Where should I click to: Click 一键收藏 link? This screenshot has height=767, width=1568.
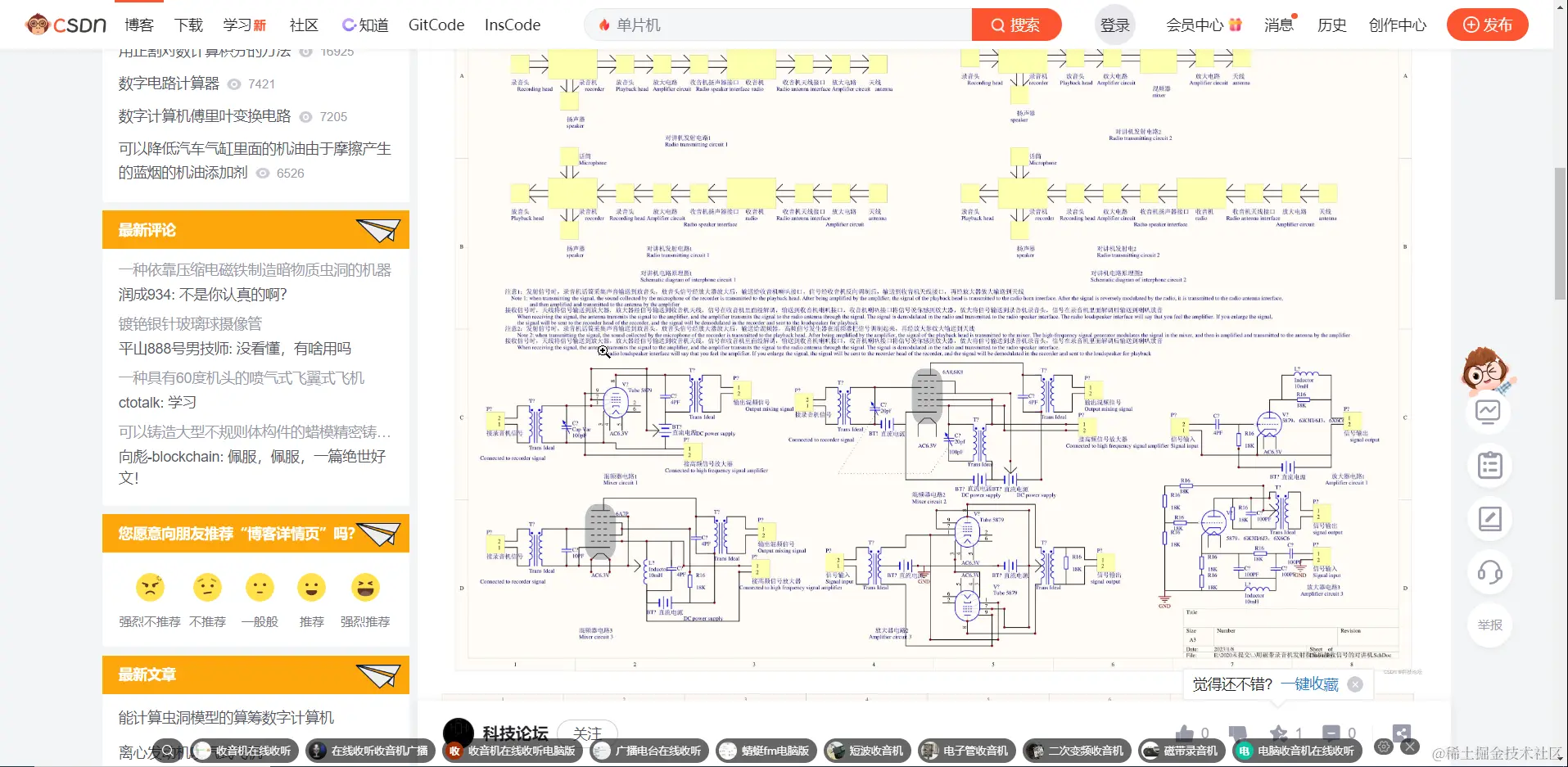1309,684
